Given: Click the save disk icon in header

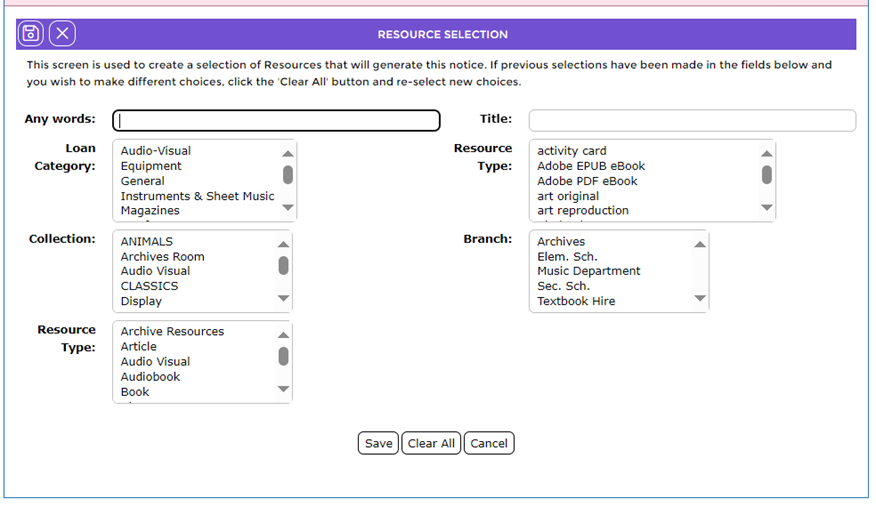Looking at the screenshot, I should click(31, 34).
